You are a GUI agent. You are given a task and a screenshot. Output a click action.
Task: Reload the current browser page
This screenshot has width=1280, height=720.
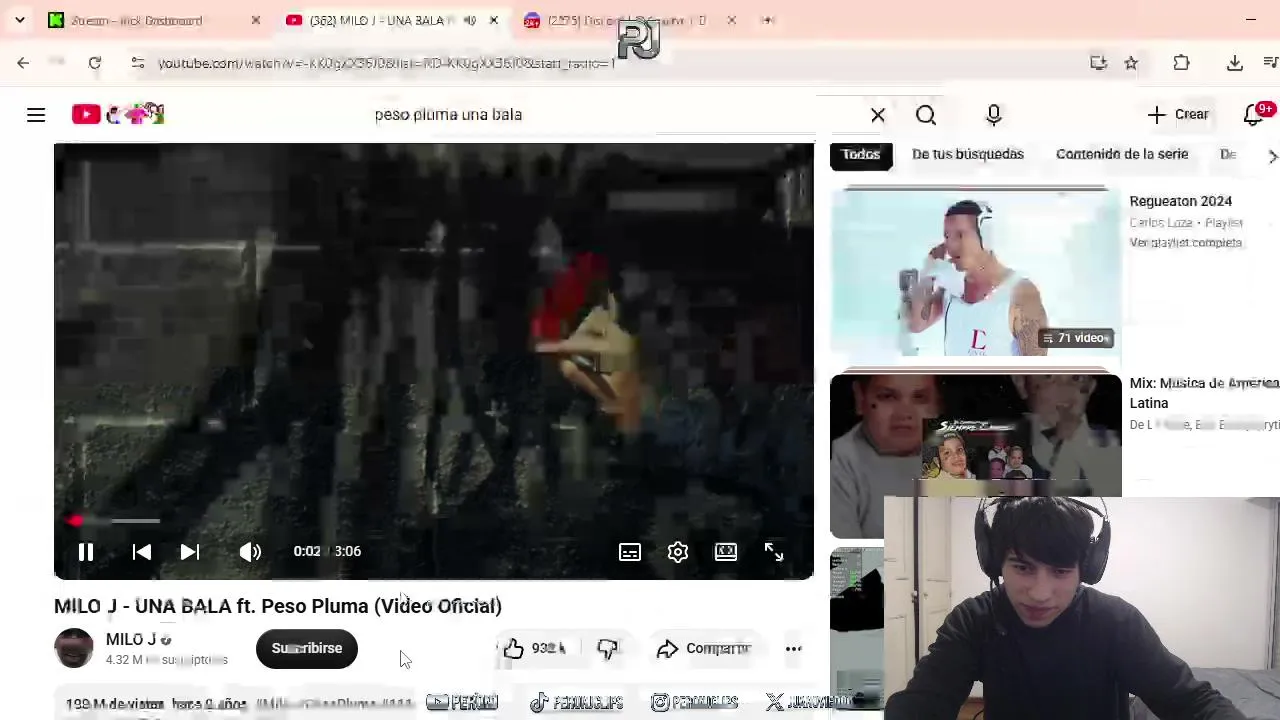pos(95,63)
